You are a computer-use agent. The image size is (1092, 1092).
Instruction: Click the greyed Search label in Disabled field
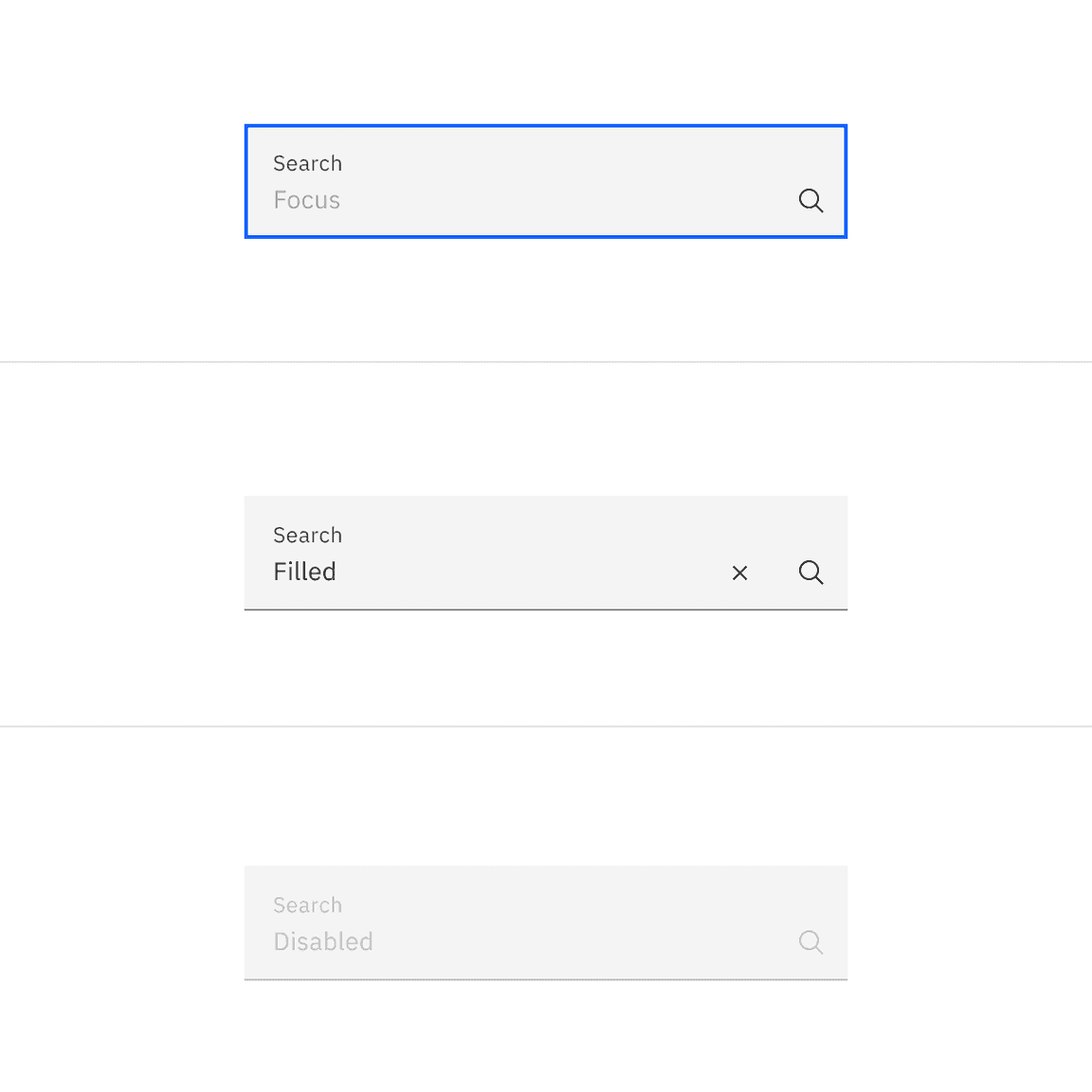click(x=307, y=905)
